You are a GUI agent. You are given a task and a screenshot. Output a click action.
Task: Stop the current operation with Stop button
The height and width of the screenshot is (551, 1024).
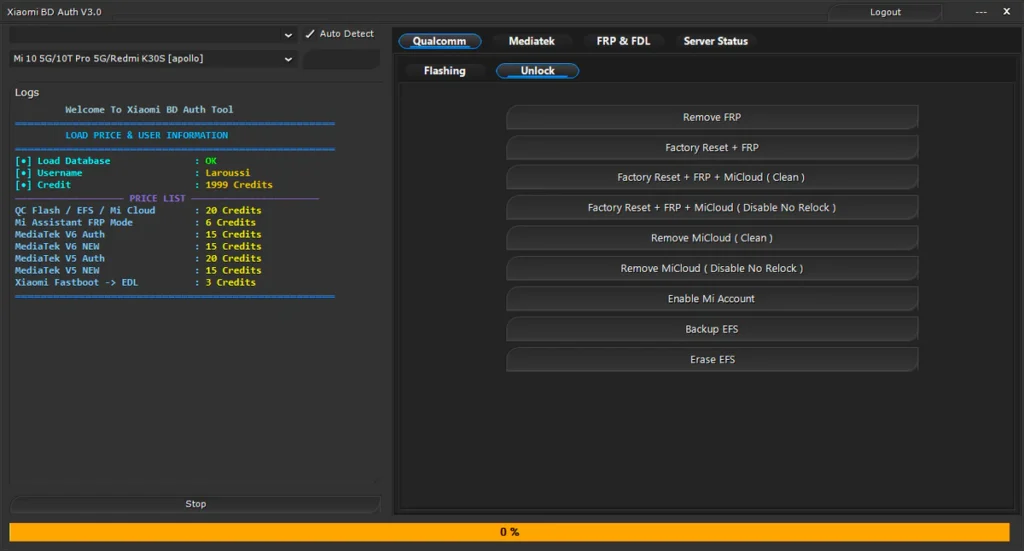click(x=196, y=504)
